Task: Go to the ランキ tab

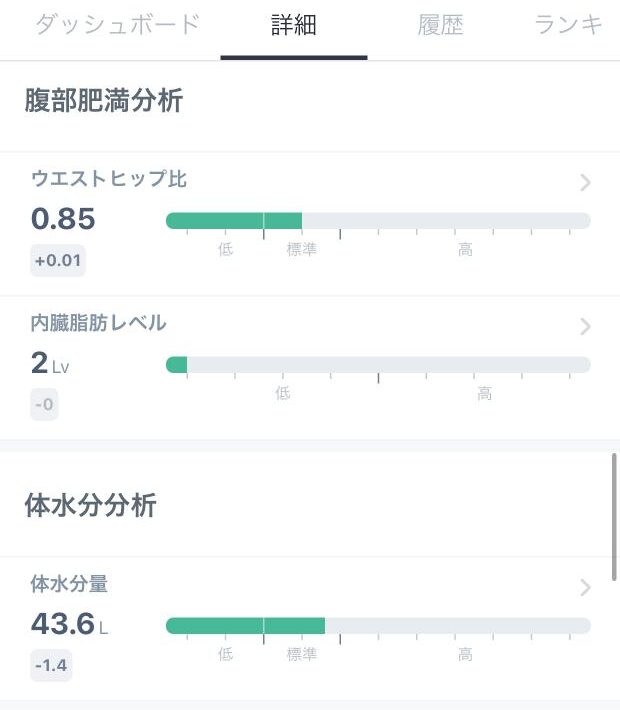Action: [569, 24]
